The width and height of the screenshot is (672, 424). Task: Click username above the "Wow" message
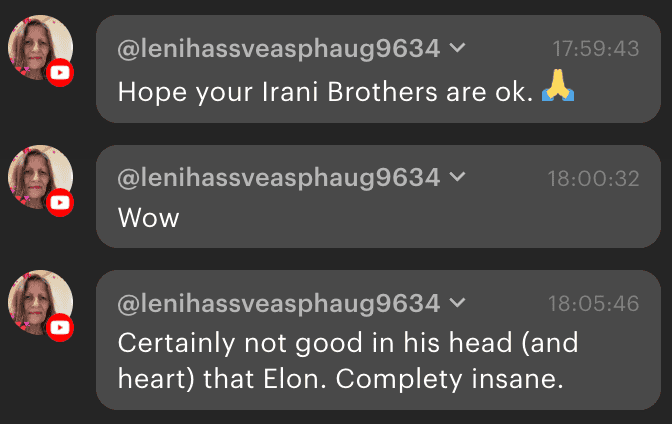tap(278, 178)
